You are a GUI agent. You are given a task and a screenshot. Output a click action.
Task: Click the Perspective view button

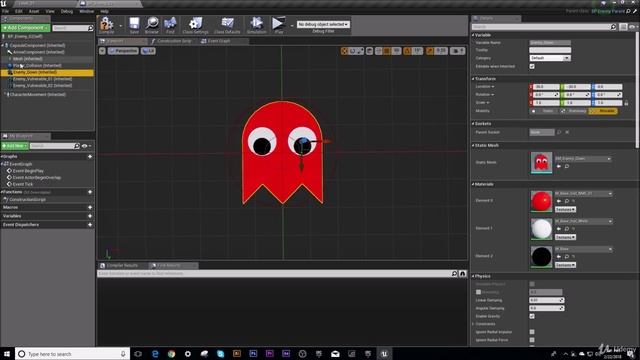point(123,51)
